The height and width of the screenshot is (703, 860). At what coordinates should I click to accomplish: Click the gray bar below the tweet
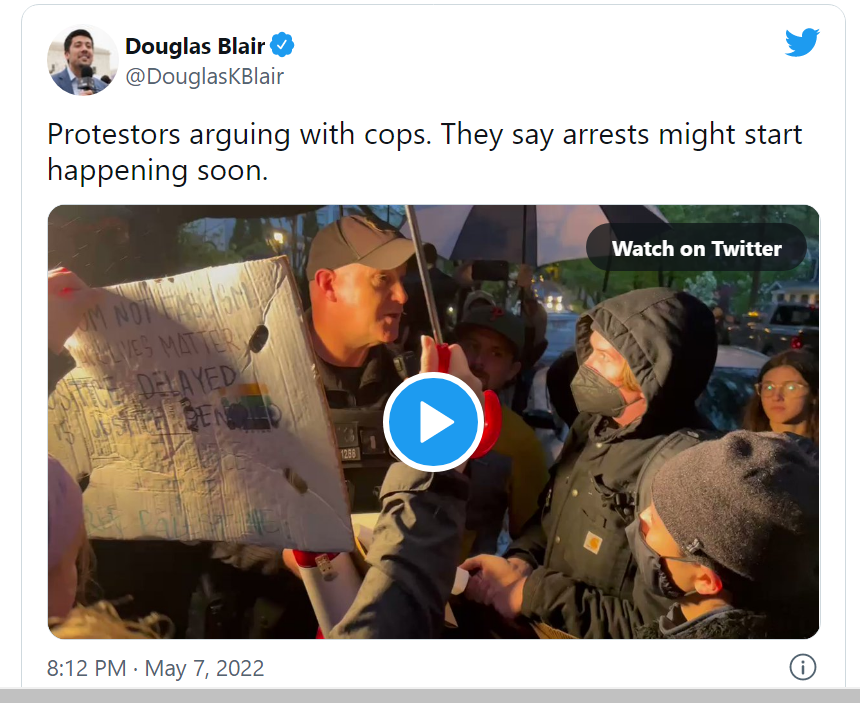pos(430,695)
